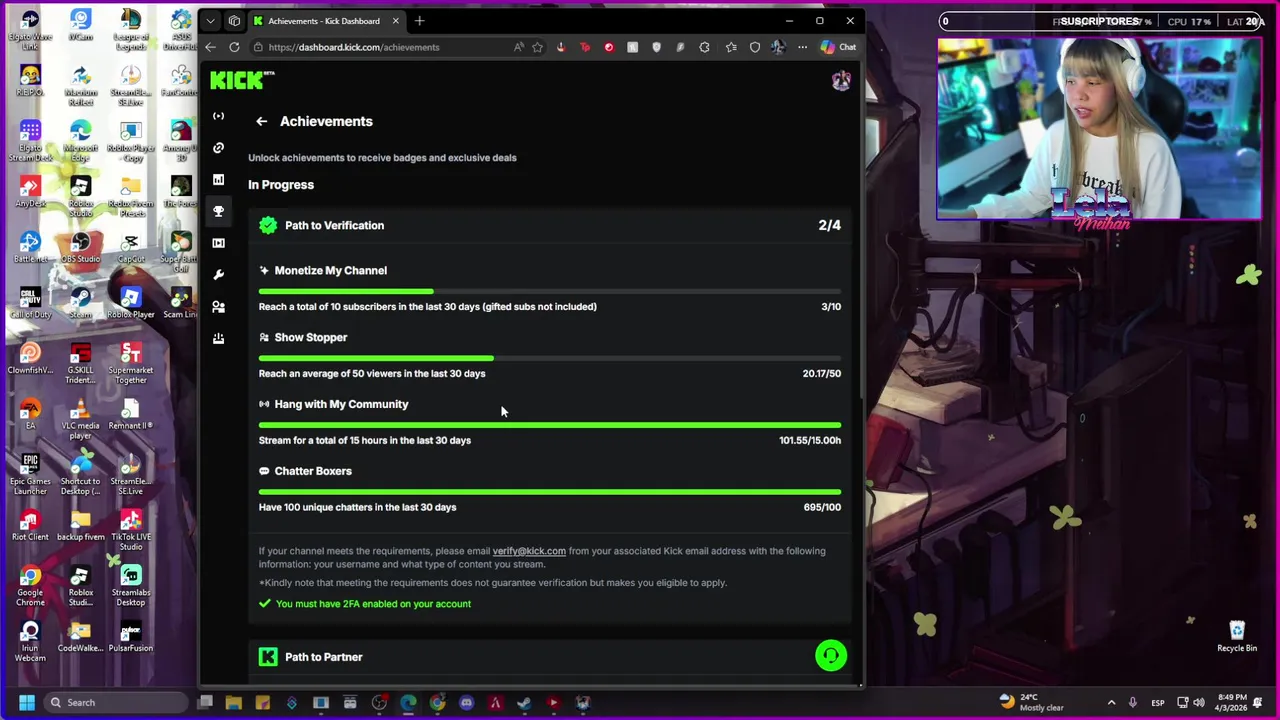Open the tools wrench icon in Kick sidebar
Viewport: 1280px width, 720px height.
pyautogui.click(x=218, y=275)
